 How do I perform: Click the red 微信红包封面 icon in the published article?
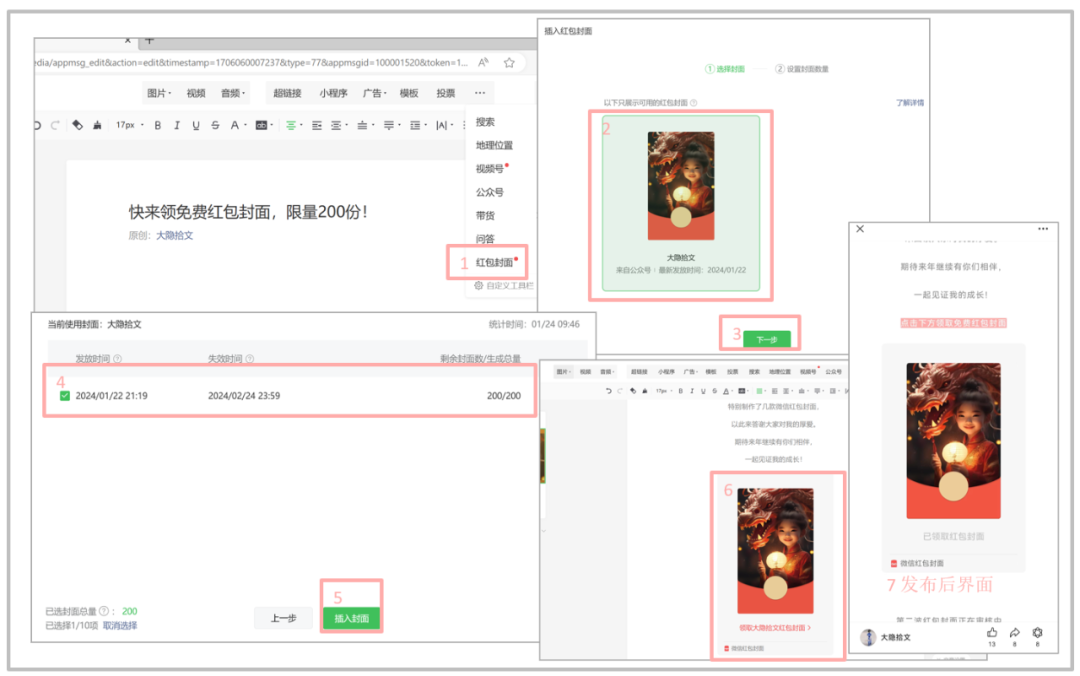click(x=894, y=563)
